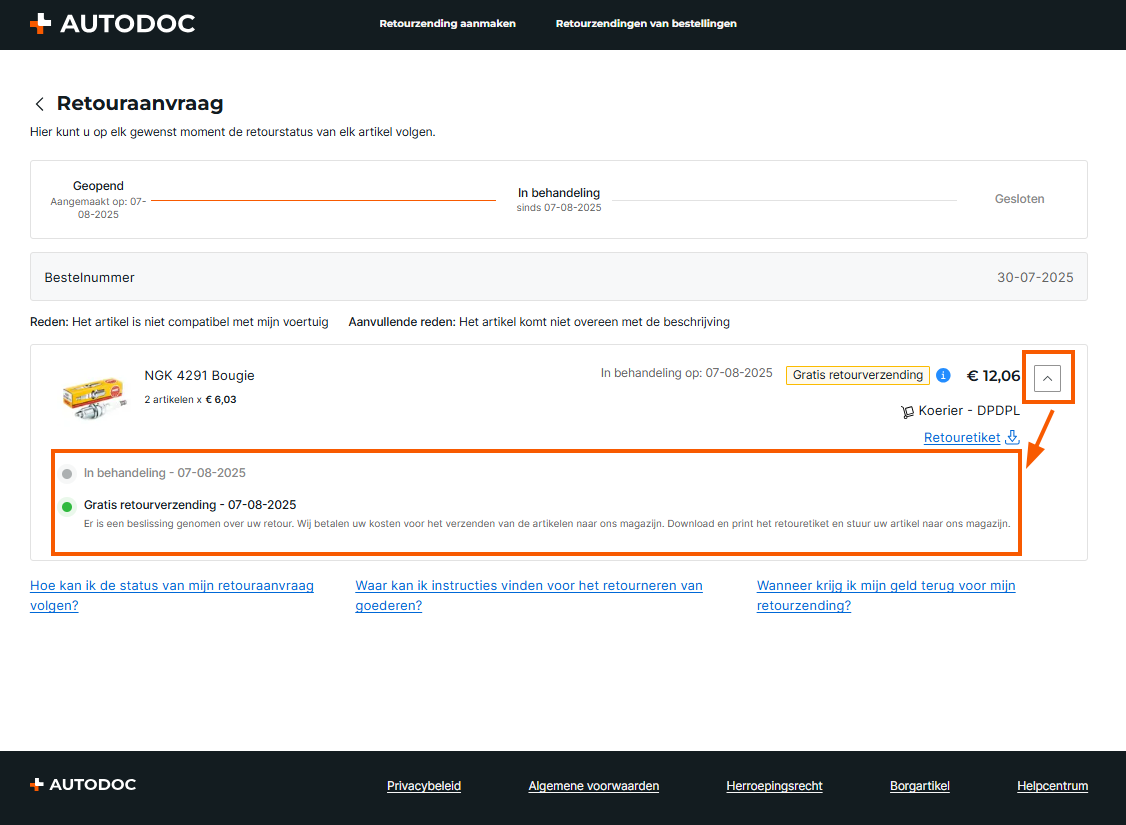Collapse the NGK 4291 Bougie details
Viewport: 1126px width, 825px height.
(x=1047, y=377)
